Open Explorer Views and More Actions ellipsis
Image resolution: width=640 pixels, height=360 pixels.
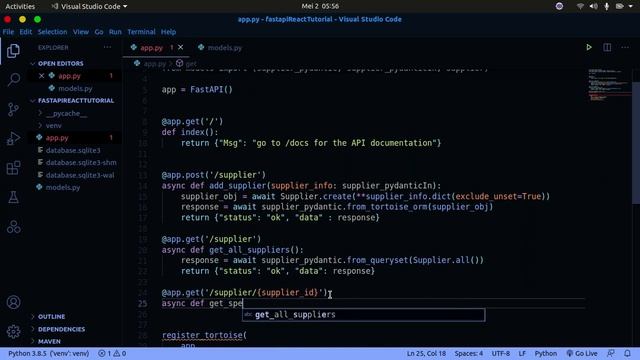107,47
